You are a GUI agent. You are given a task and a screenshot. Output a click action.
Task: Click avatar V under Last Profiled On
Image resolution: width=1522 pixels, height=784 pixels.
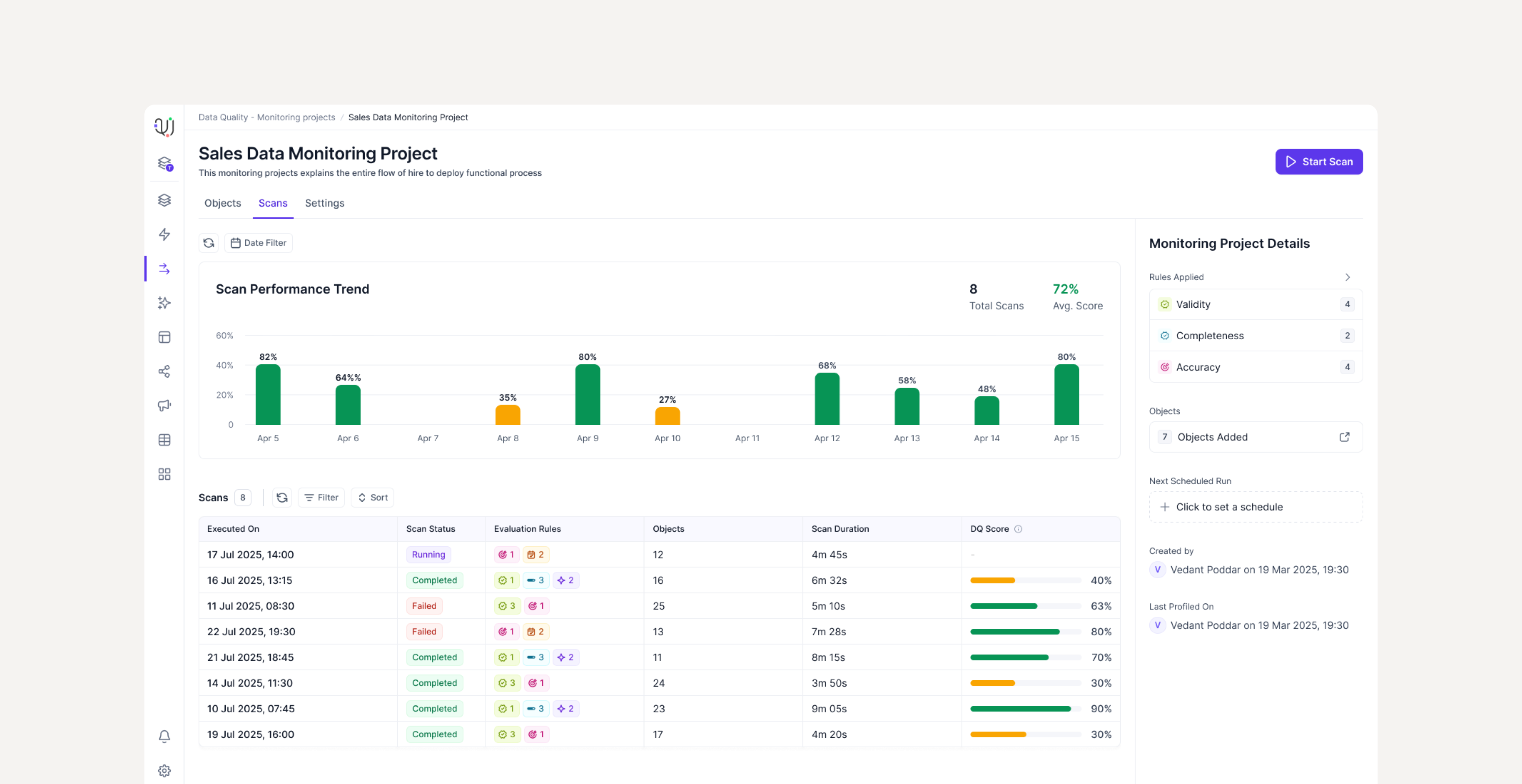tap(1157, 625)
